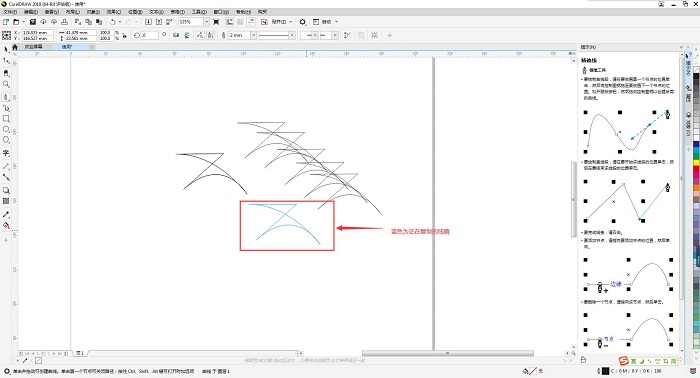Expand the outline width dropdown
Viewport: 700px width, 378px height.
253,35
